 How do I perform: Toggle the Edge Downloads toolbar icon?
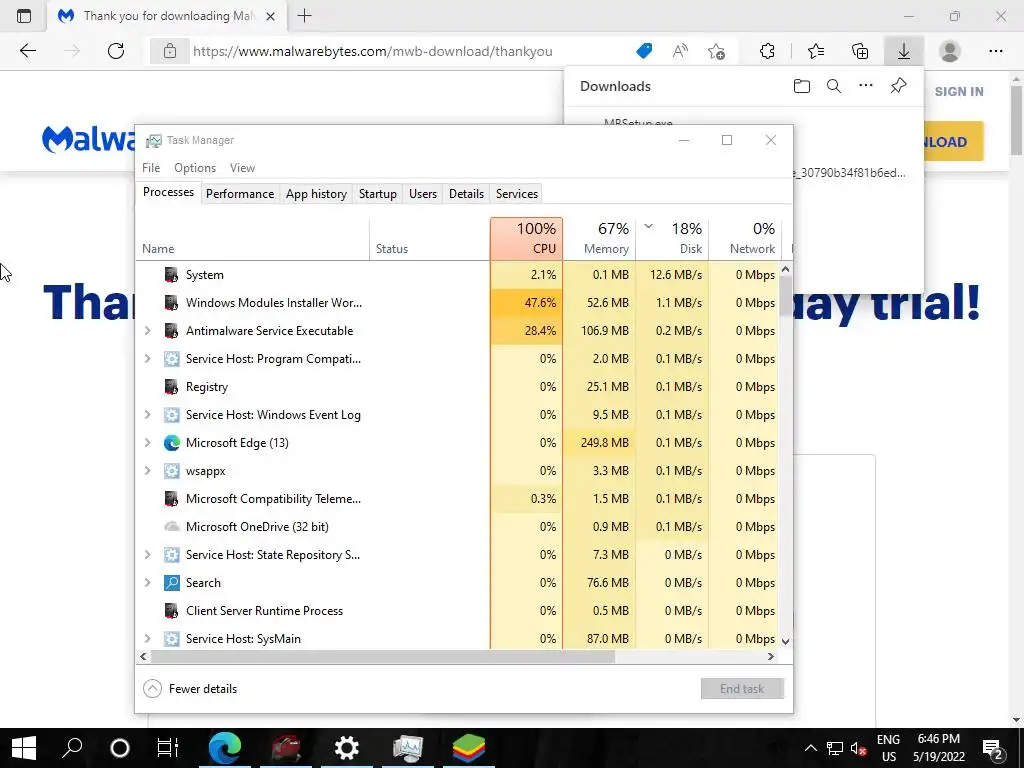pyautogui.click(x=904, y=51)
